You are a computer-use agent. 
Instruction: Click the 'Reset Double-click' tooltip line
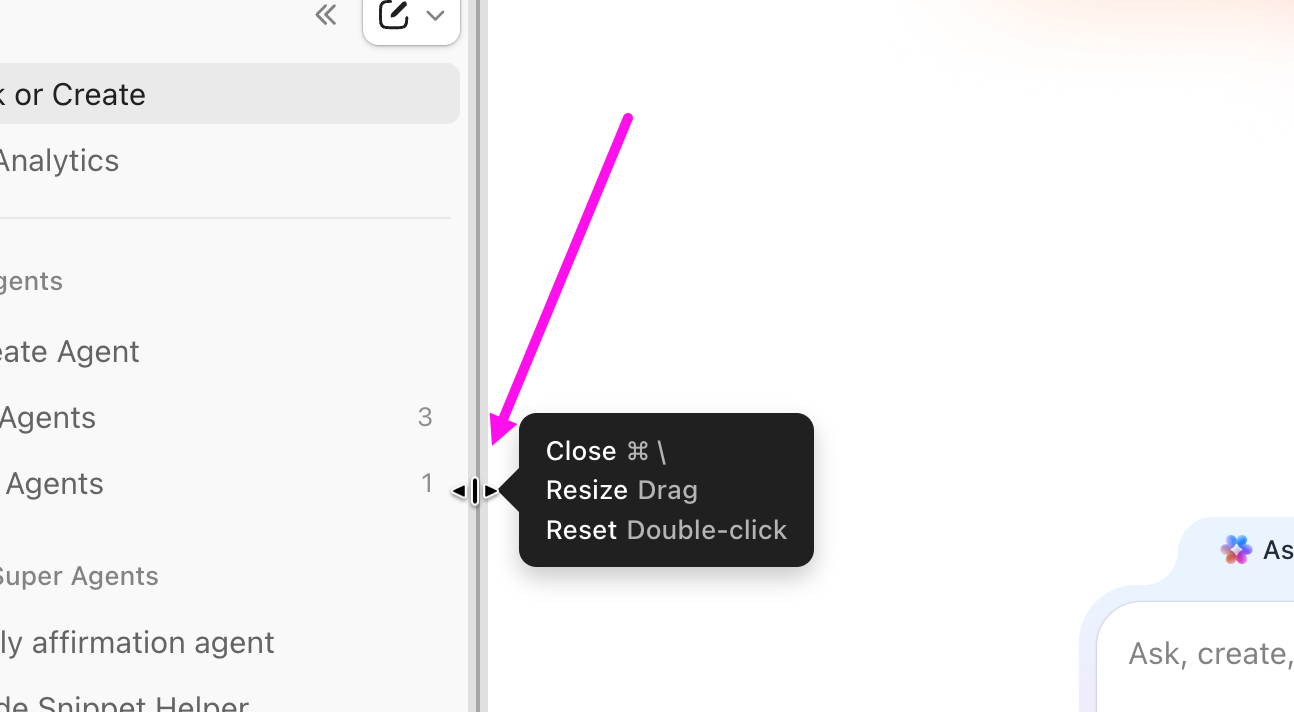(x=666, y=530)
